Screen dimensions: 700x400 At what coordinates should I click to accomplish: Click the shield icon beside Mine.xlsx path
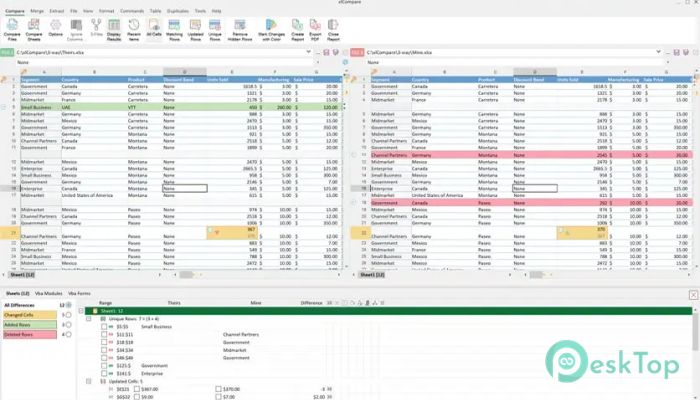686,53
